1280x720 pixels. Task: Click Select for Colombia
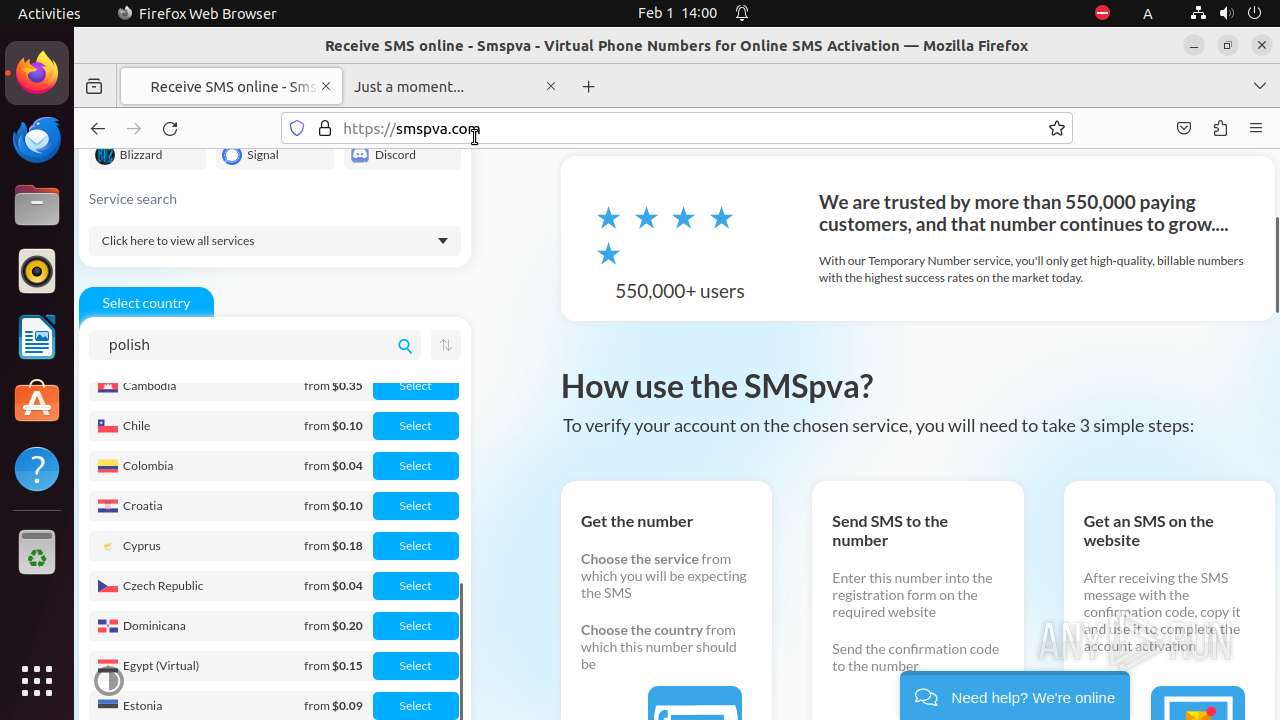tap(416, 466)
